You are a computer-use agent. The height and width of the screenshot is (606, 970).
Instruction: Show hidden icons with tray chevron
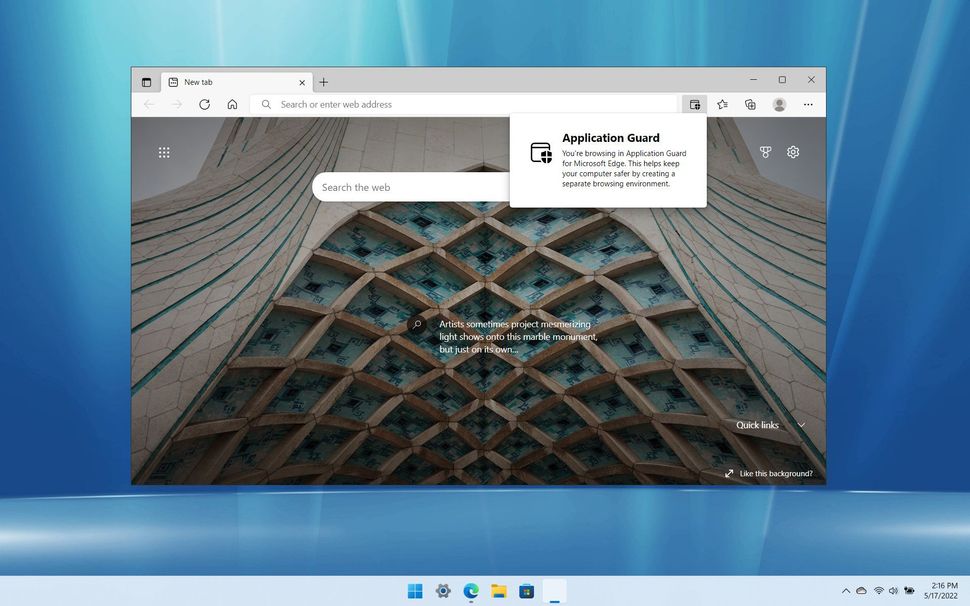(x=846, y=591)
